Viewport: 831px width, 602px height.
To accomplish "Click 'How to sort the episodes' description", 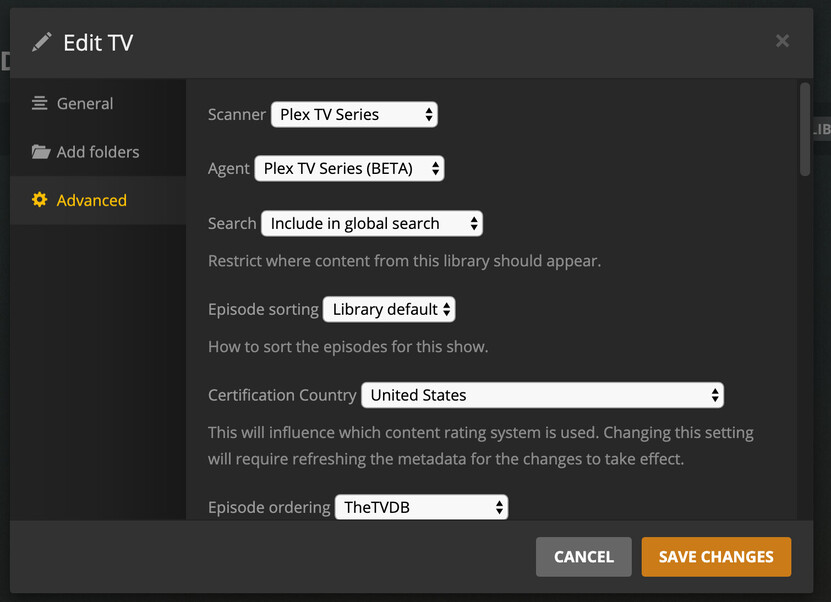I will (x=348, y=347).
